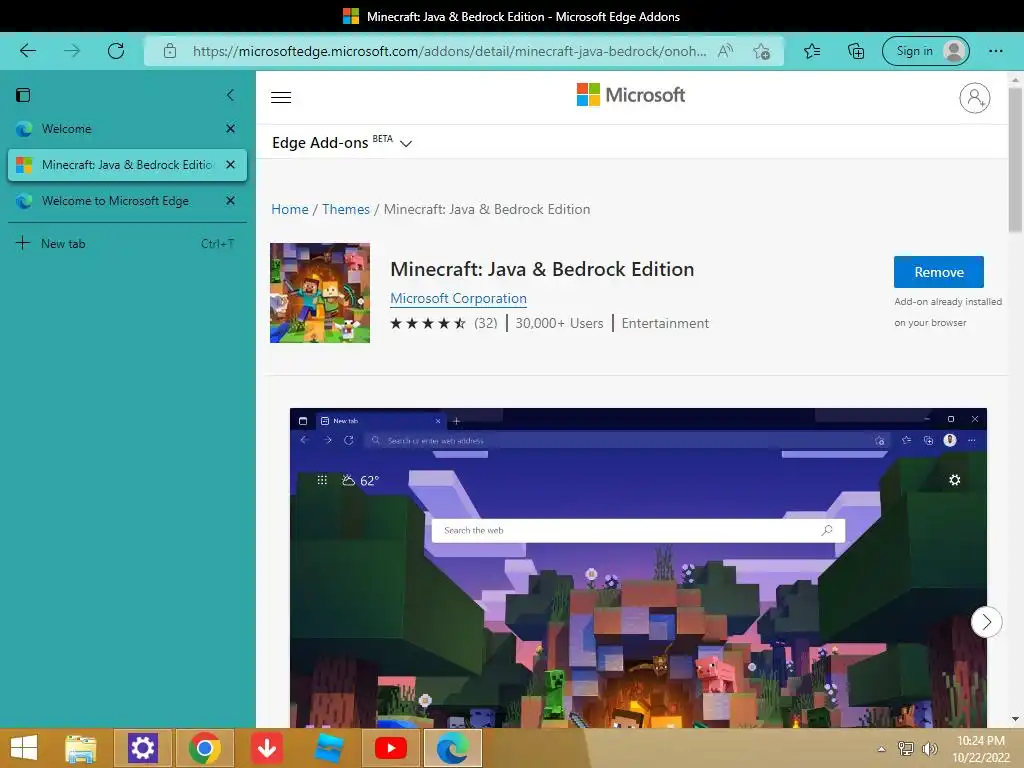Open YouTube from the taskbar
Image resolution: width=1024 pixels, height=768 pixels.
pos(391,748)
